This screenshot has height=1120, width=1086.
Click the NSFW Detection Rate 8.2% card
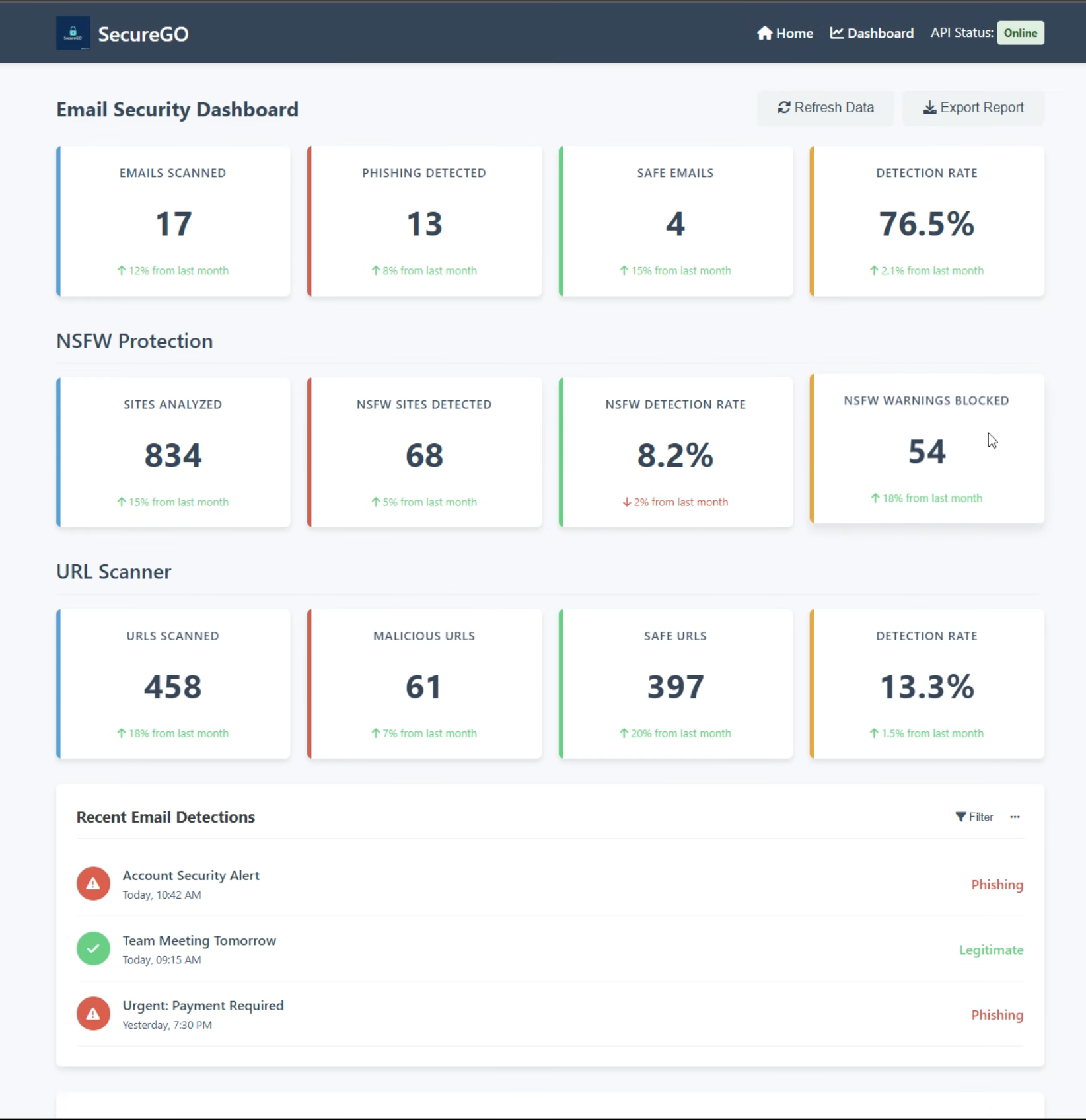(x=675, y=452)
